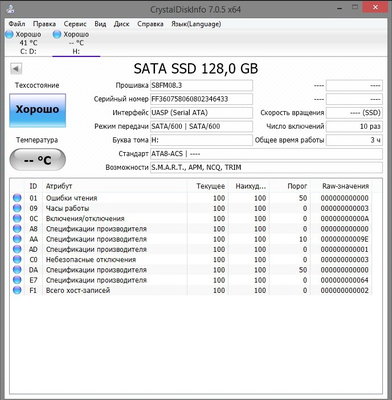Screen dimensions: 392x400
Task: Click threshold value 50 in DA row
Action: pyautogui.click(x=303, y=270)
